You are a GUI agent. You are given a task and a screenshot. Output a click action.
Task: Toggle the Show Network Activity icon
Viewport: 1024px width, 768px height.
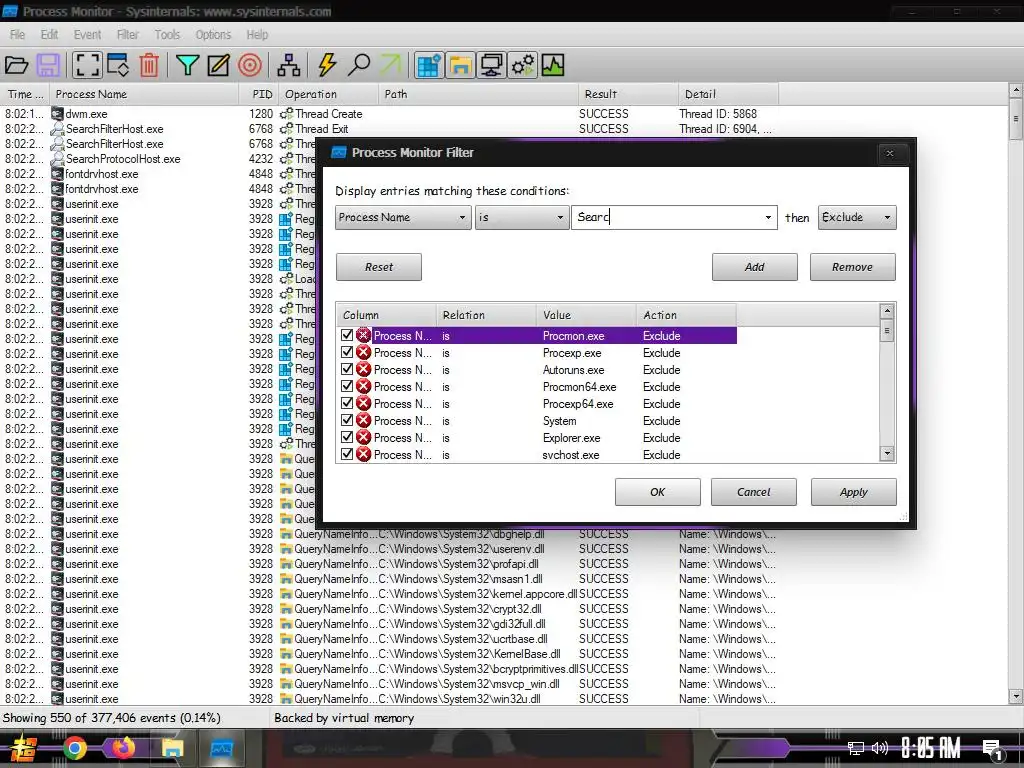[492, 65]
